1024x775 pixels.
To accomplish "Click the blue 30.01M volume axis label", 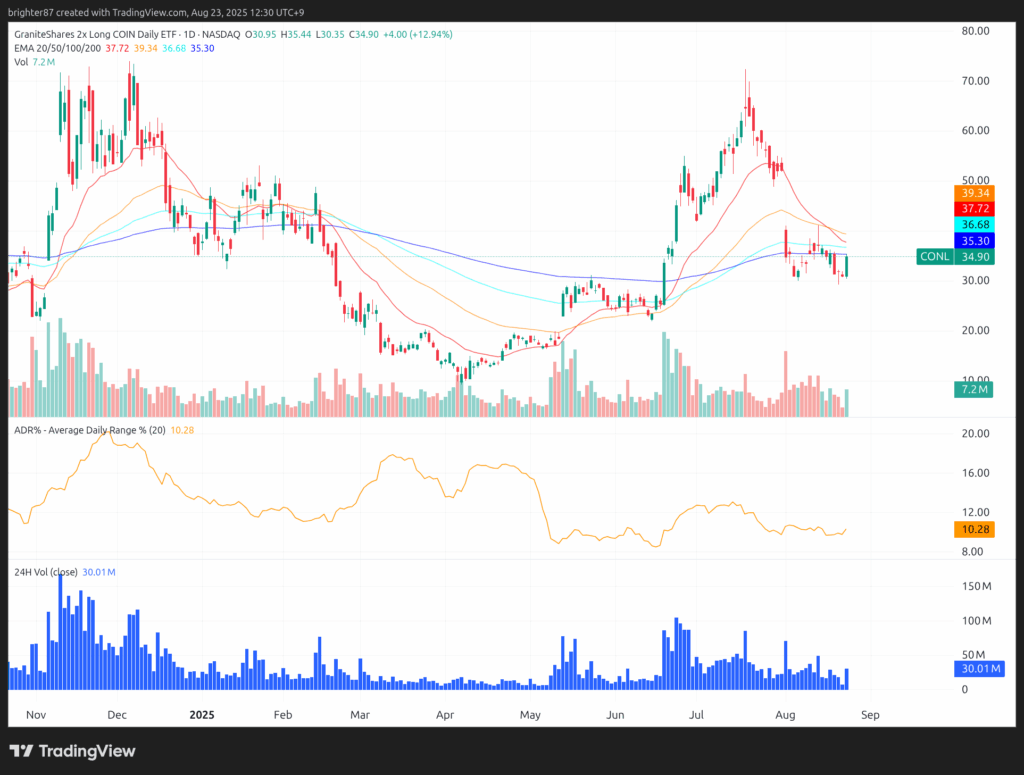I will point(979,669).
